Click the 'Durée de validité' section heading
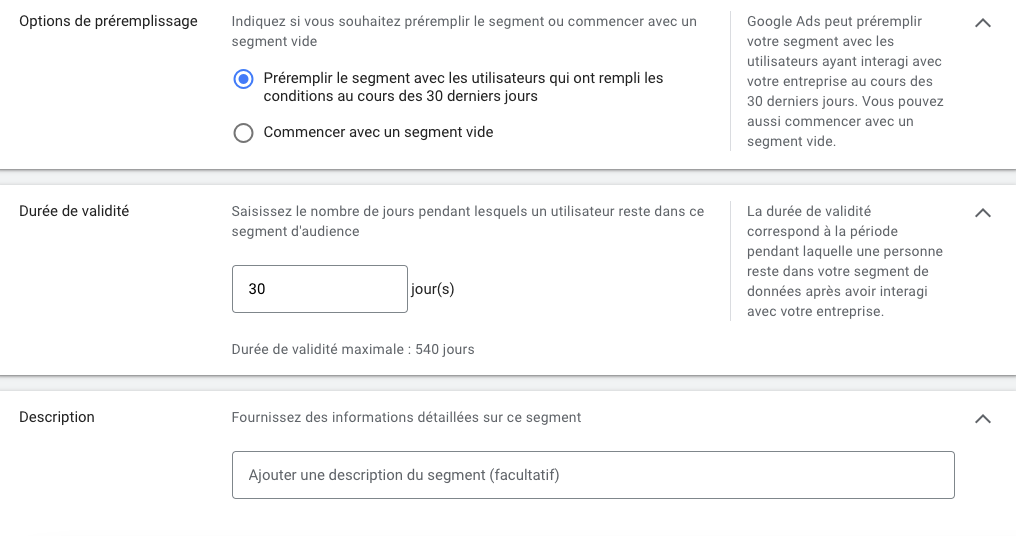The width and height of the screenshot is (1016, 536). point(74,211)
